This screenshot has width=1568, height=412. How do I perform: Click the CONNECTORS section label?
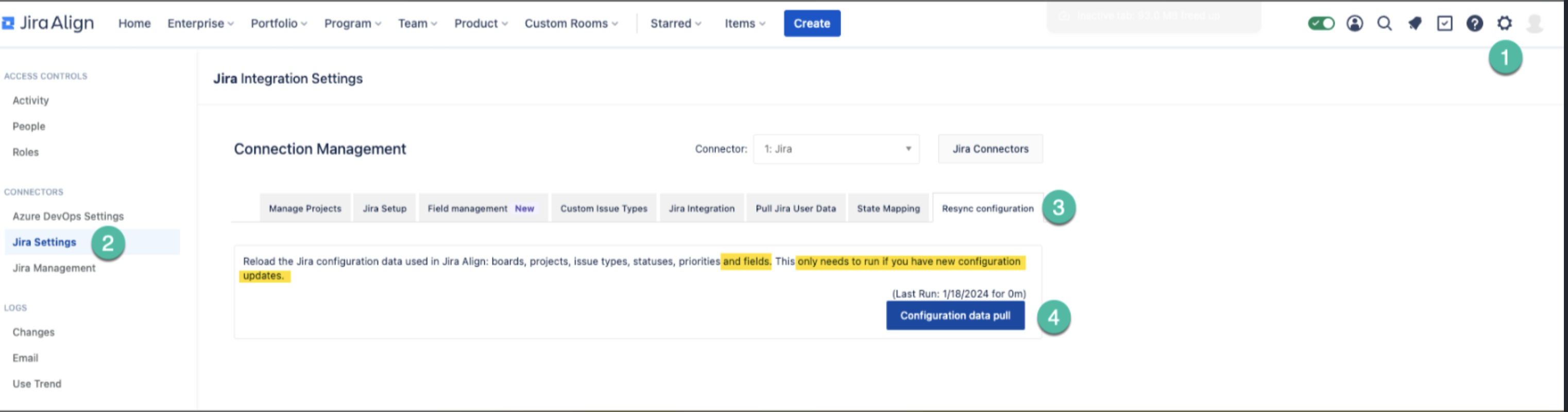33,192
